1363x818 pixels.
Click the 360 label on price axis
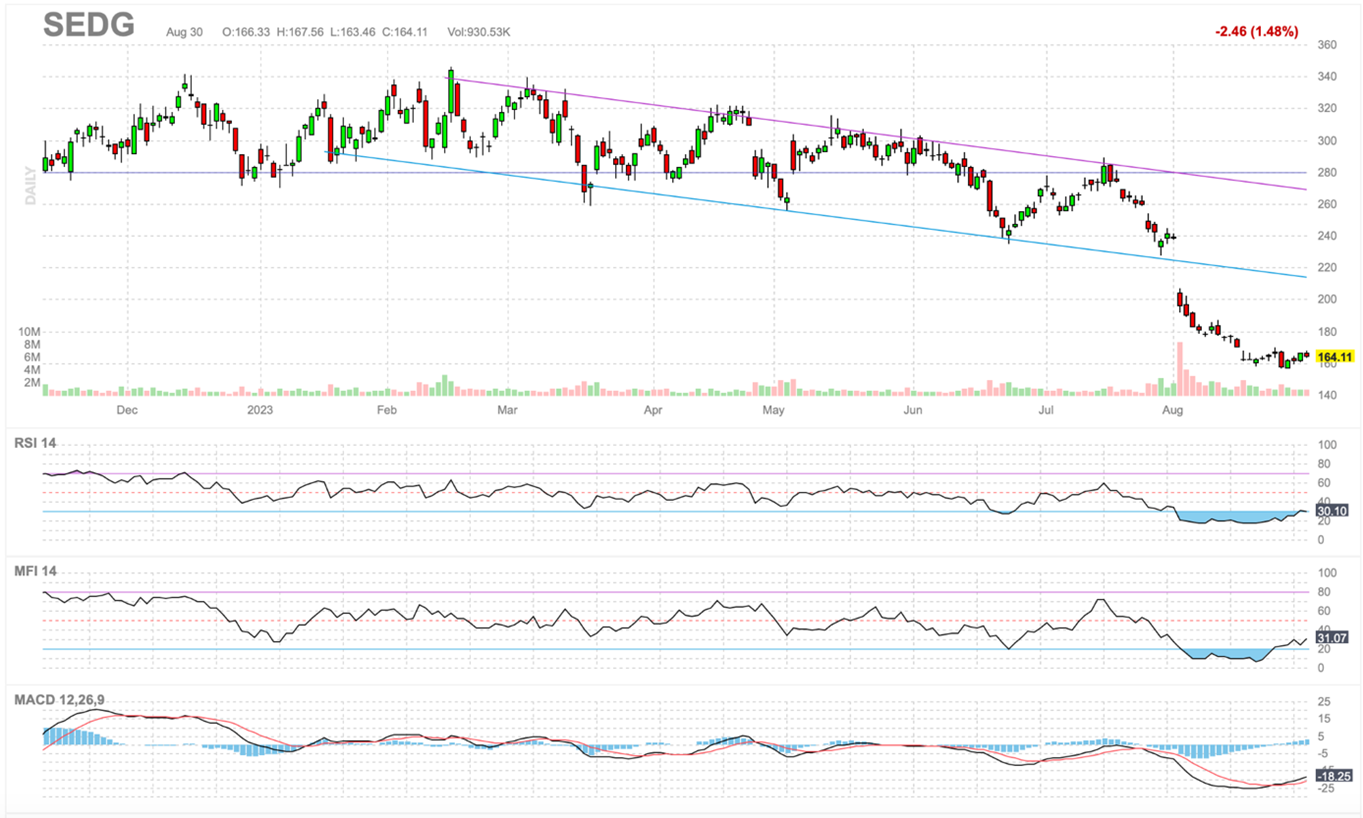1328,45
